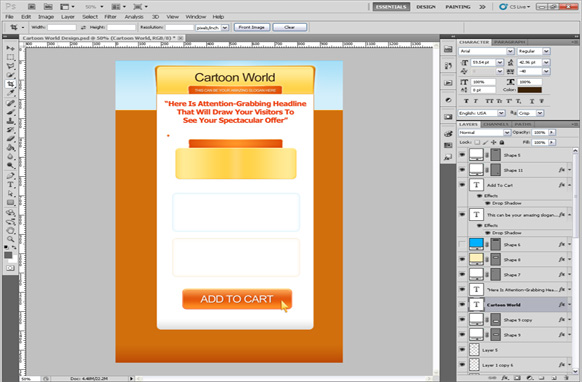Open the layer blend mode Normal dropdown

point(507,133)
